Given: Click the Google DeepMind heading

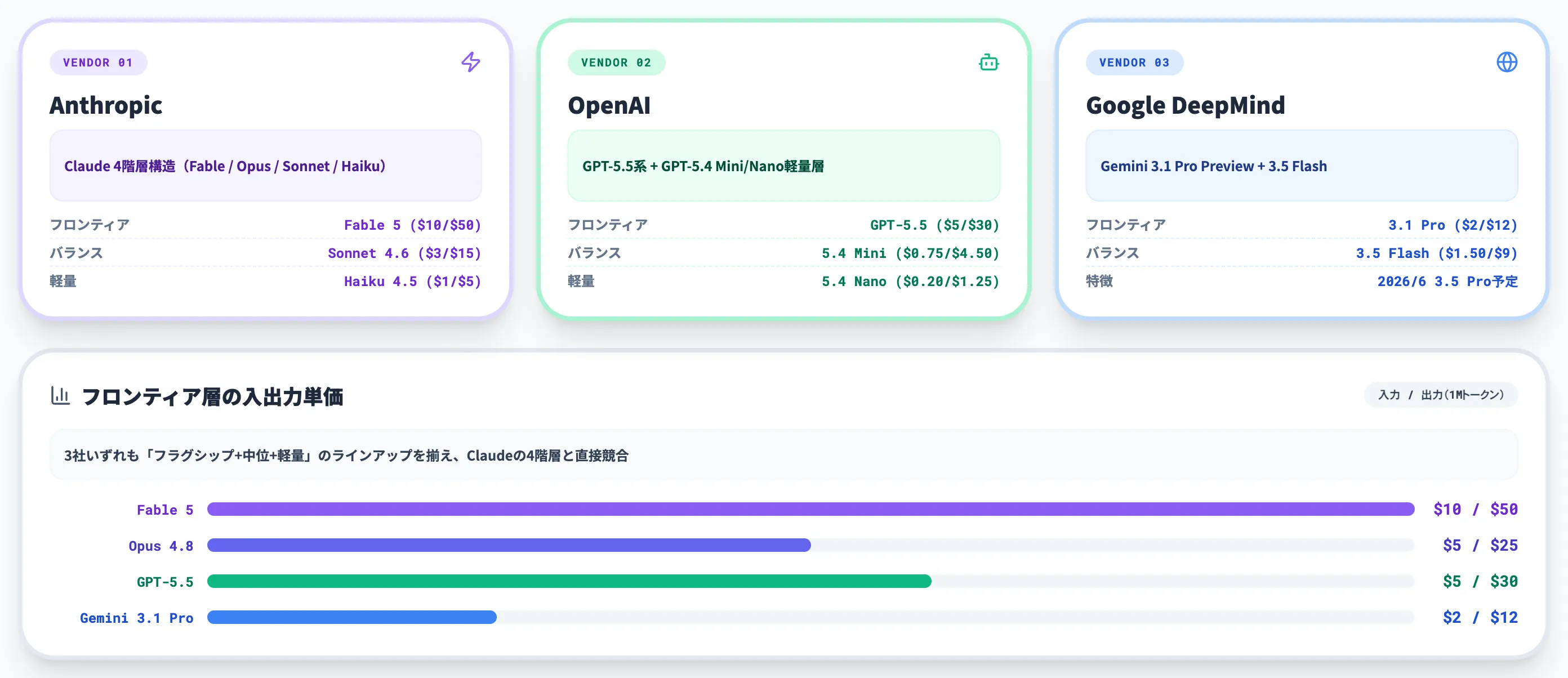Looking at the screenshot, I should [1185, 105].
